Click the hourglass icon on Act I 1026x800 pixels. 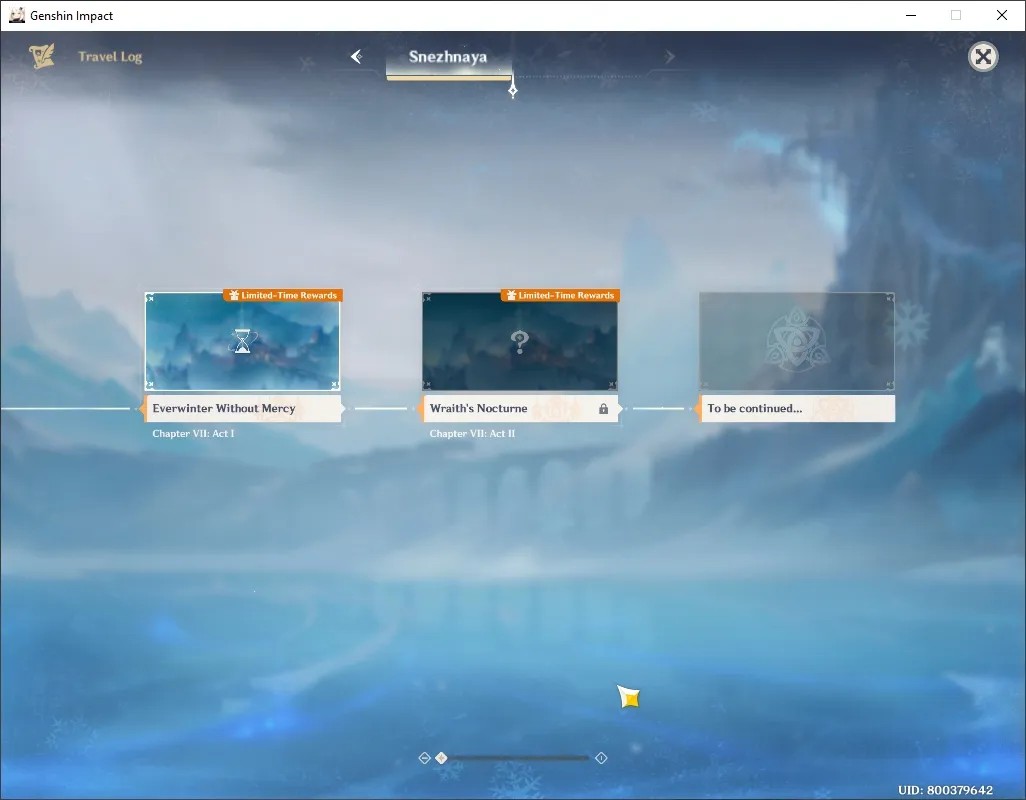coord(242,341)
